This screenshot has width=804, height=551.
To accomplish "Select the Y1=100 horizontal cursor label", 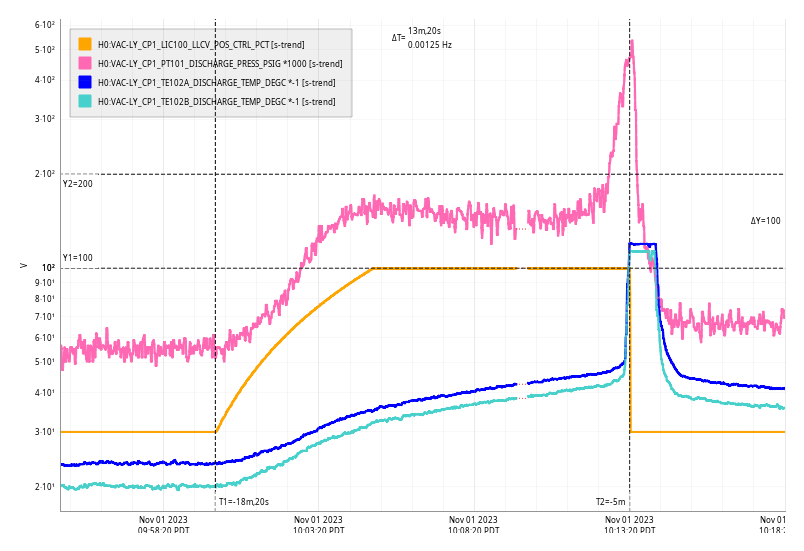I will coord(77,258).
